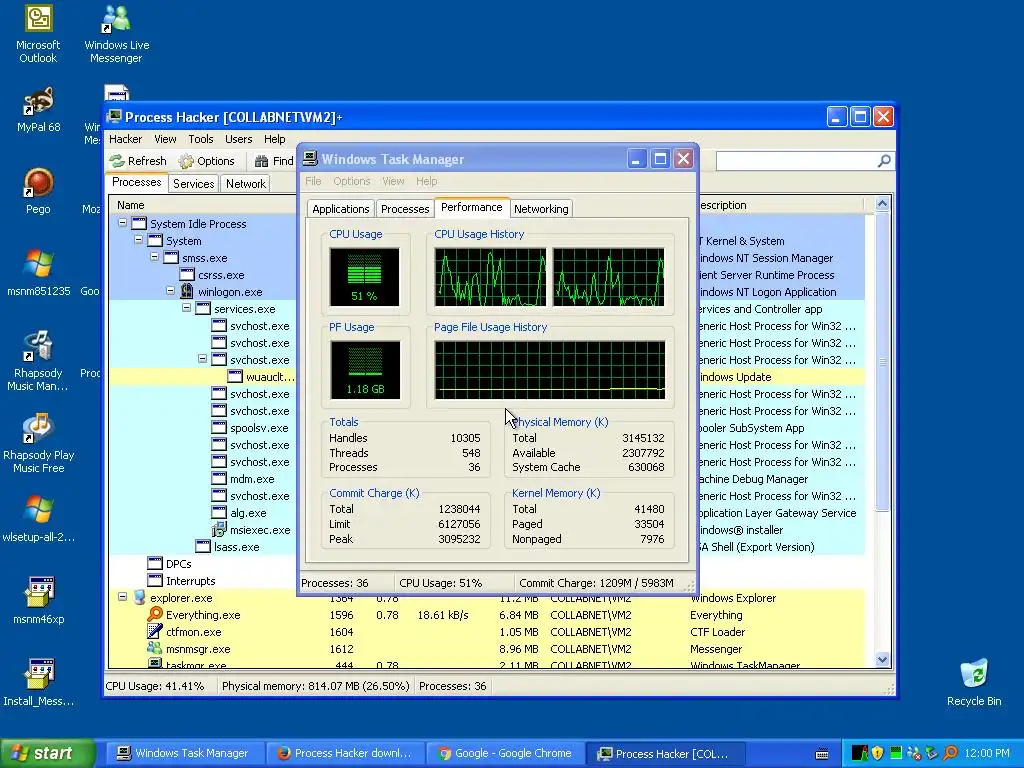Select the msnm46xp installer icon
This screenshot has height=768, width=1024.
click(x=38, y=601)
